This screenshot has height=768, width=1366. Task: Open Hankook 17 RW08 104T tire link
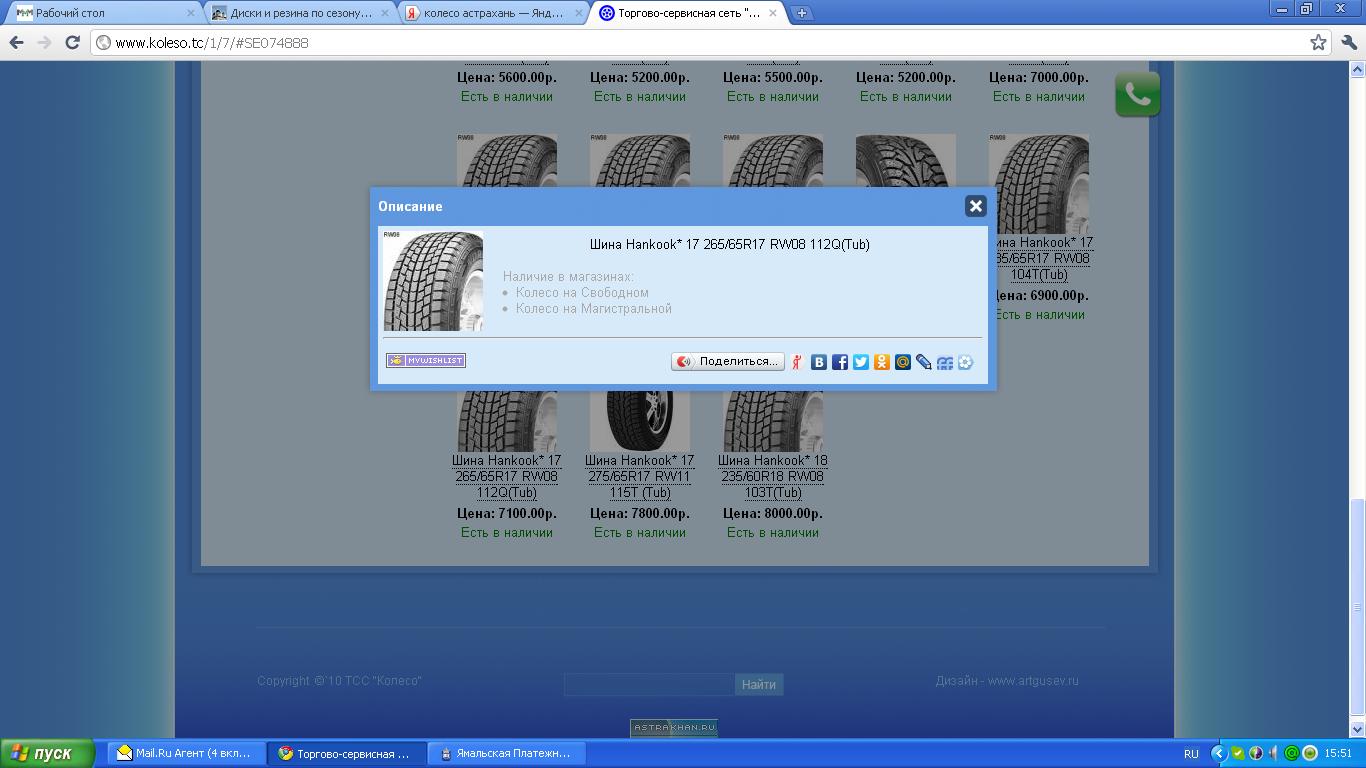[1042, 258]
